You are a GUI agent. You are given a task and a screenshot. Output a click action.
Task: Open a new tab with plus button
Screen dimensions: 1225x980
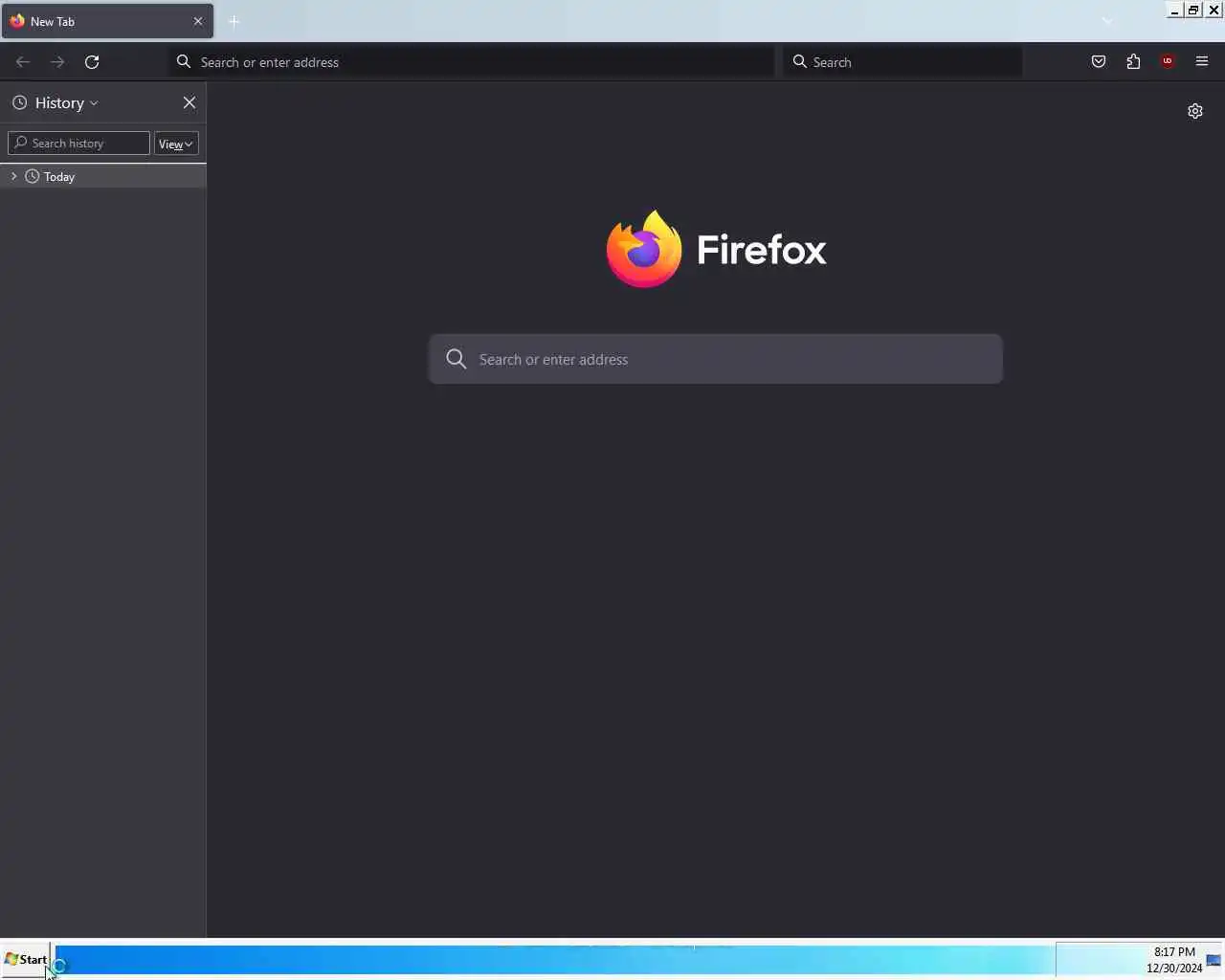point(234,21)
